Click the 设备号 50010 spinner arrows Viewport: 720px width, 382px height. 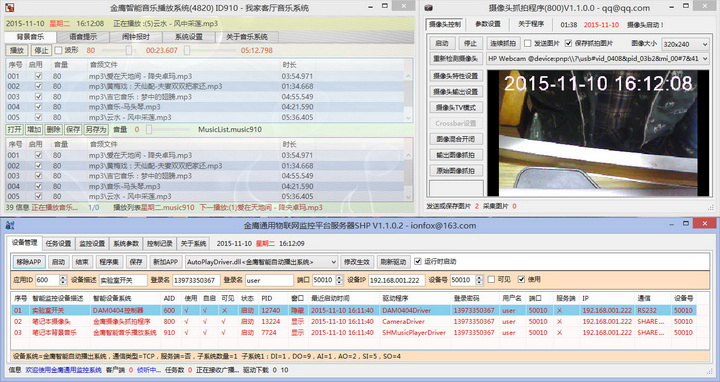pos(479,280)
